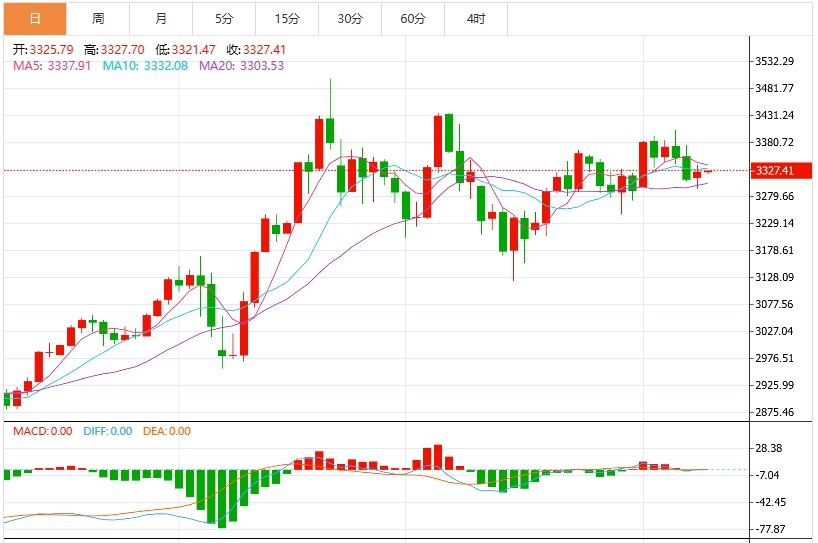Click the DEA:0.00 indicator label

(167, 431)
